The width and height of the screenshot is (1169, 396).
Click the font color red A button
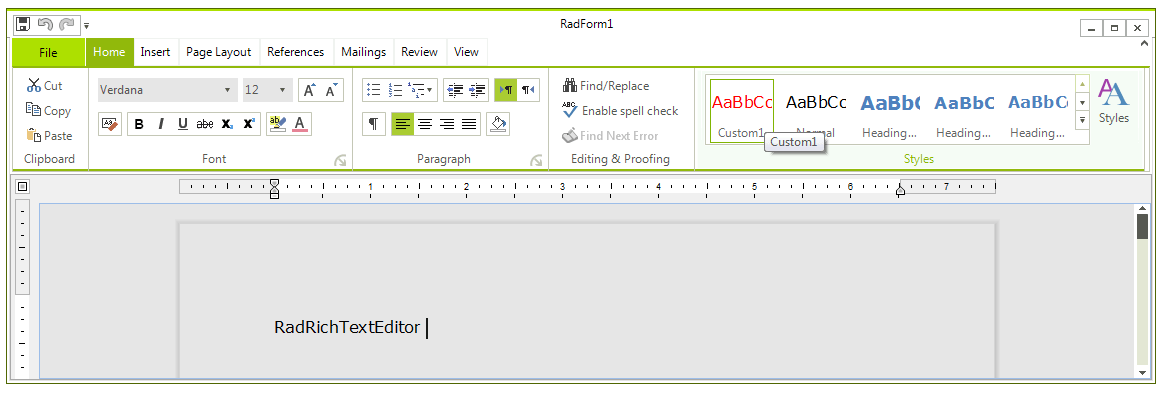click(x=300, y=124)
